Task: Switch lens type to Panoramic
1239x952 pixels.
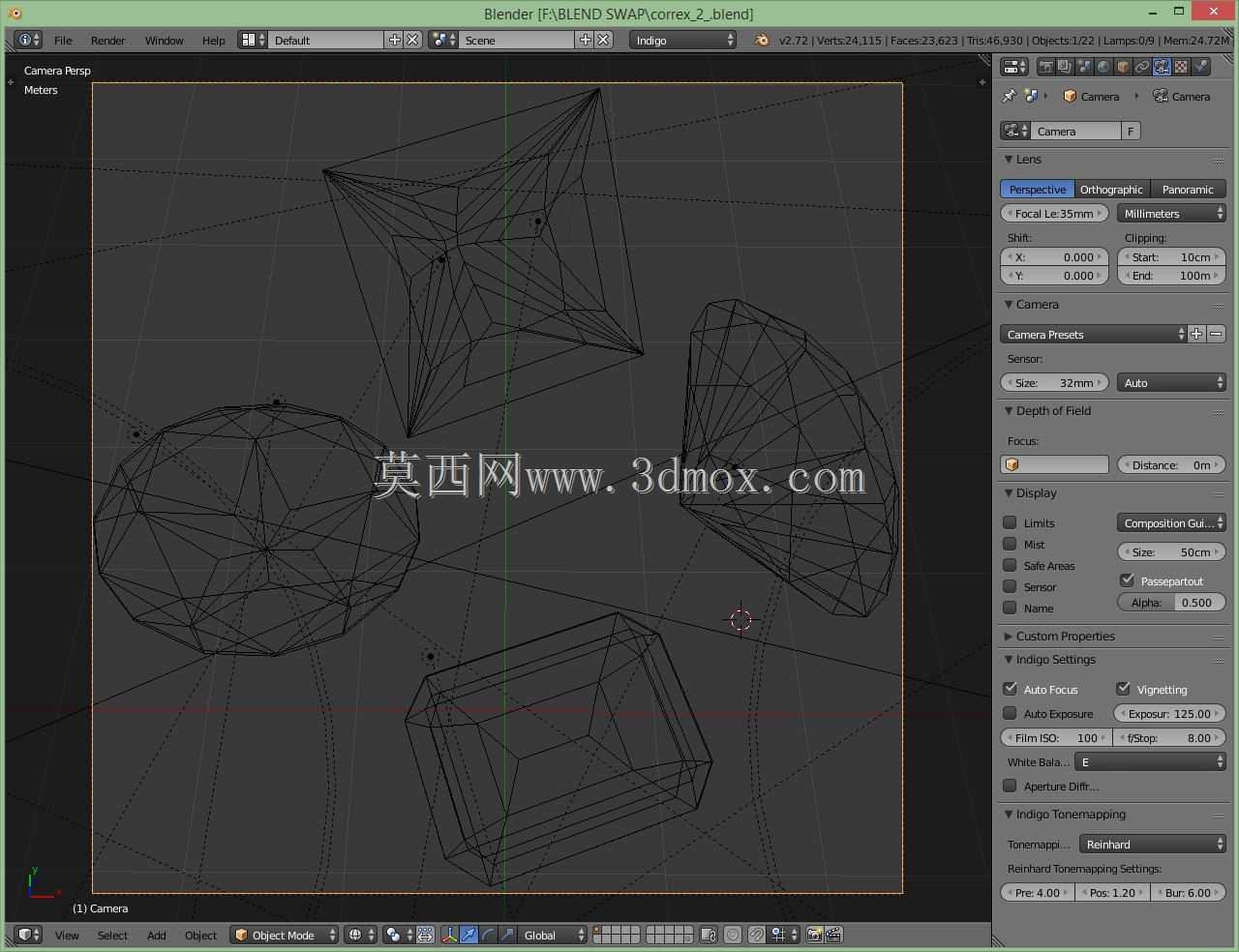Action: (1188, 190)
